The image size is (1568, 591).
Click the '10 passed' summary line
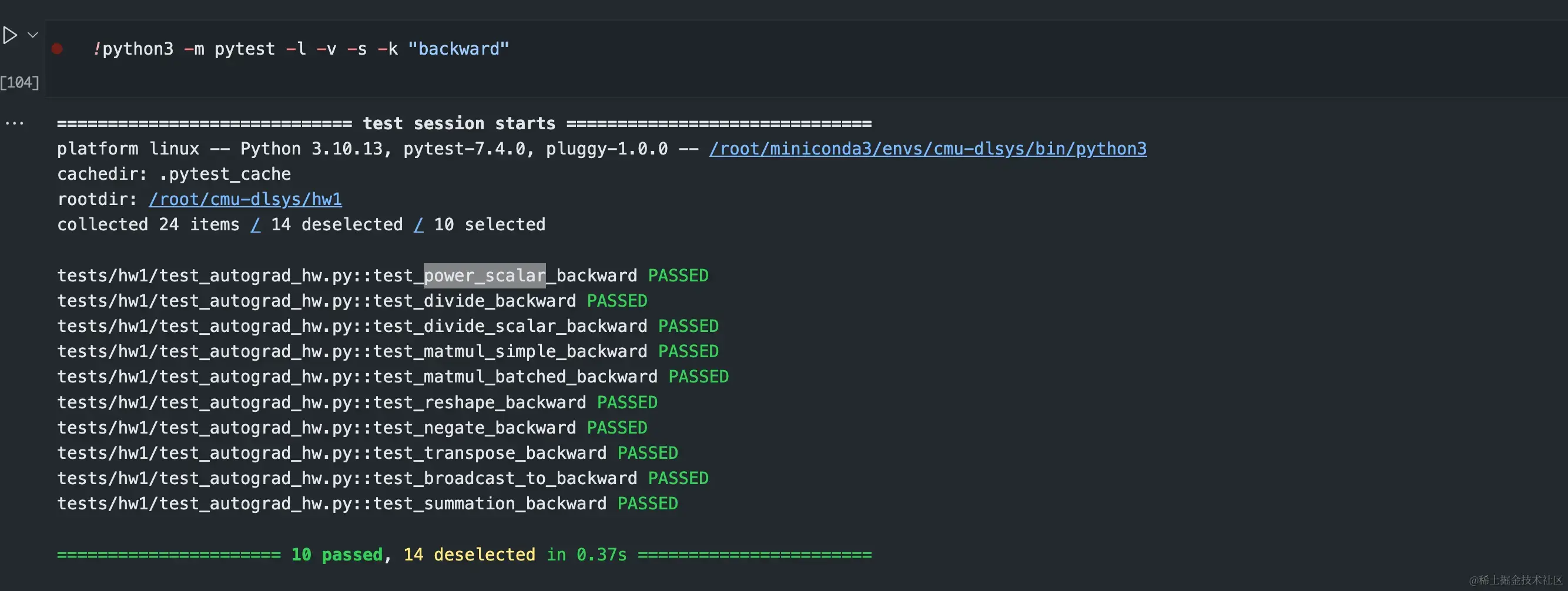coord(337,555)
